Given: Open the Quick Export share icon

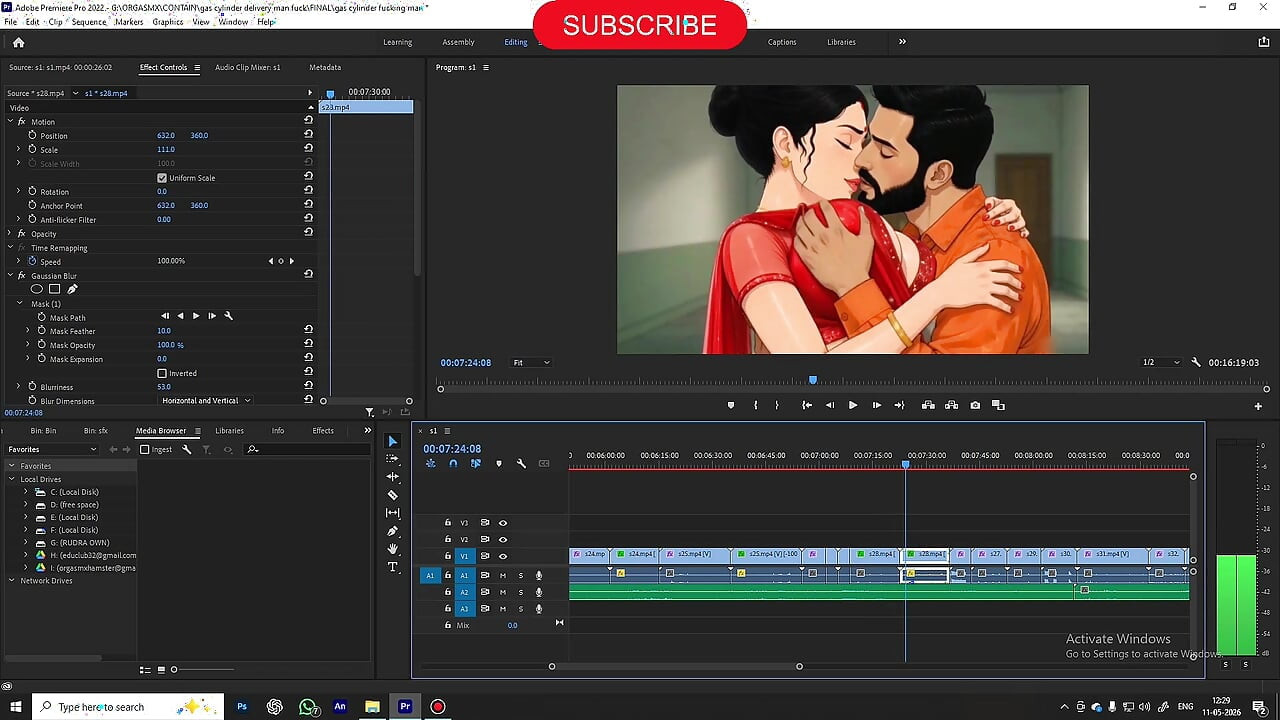Looking at the screenshot, I should click(1264, 42).
